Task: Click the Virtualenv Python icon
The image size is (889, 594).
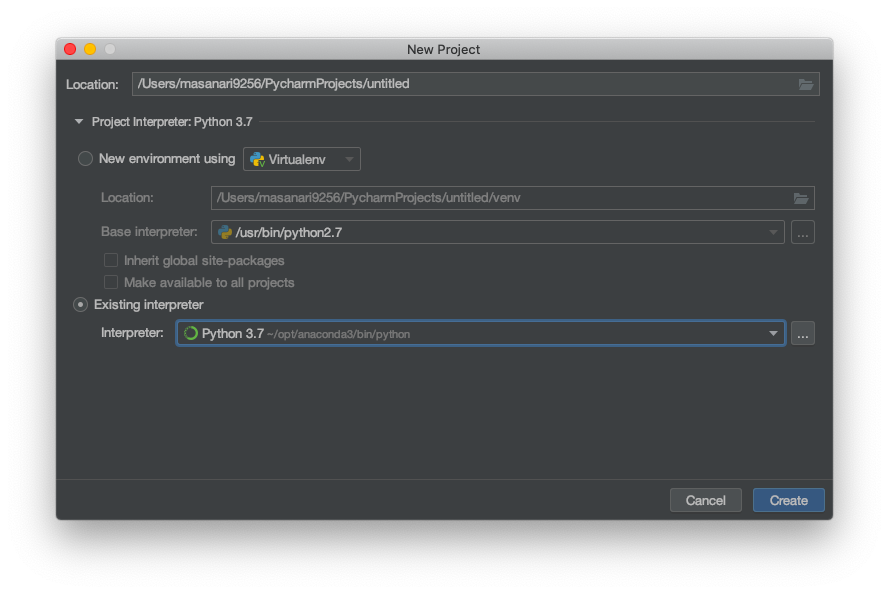Action: pyautogui.click(x=257, y=159)
